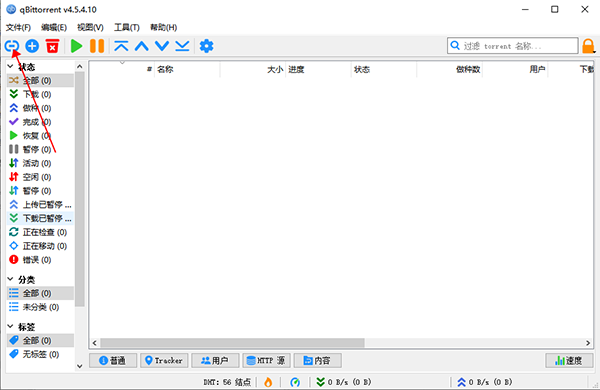Select the 做种 (0) status filter
The image size is (600, 390).
click(x=40, y=108)
